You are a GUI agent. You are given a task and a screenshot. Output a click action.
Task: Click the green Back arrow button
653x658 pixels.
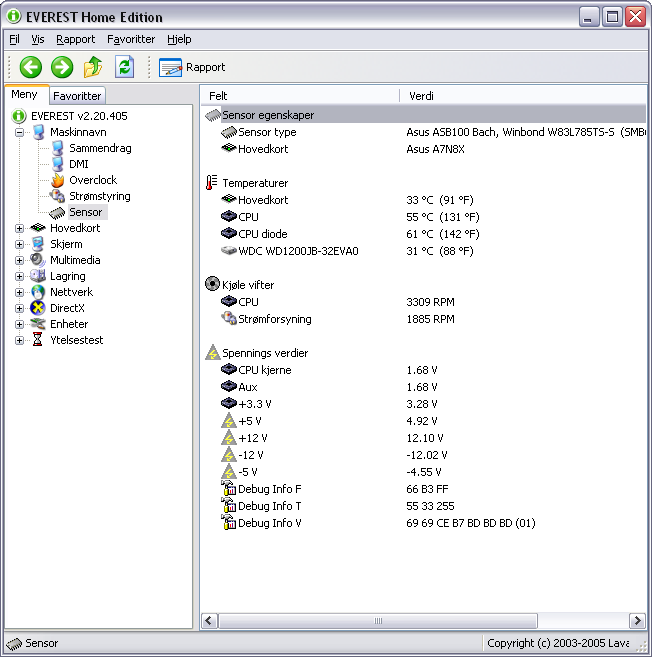coord(31,67)
